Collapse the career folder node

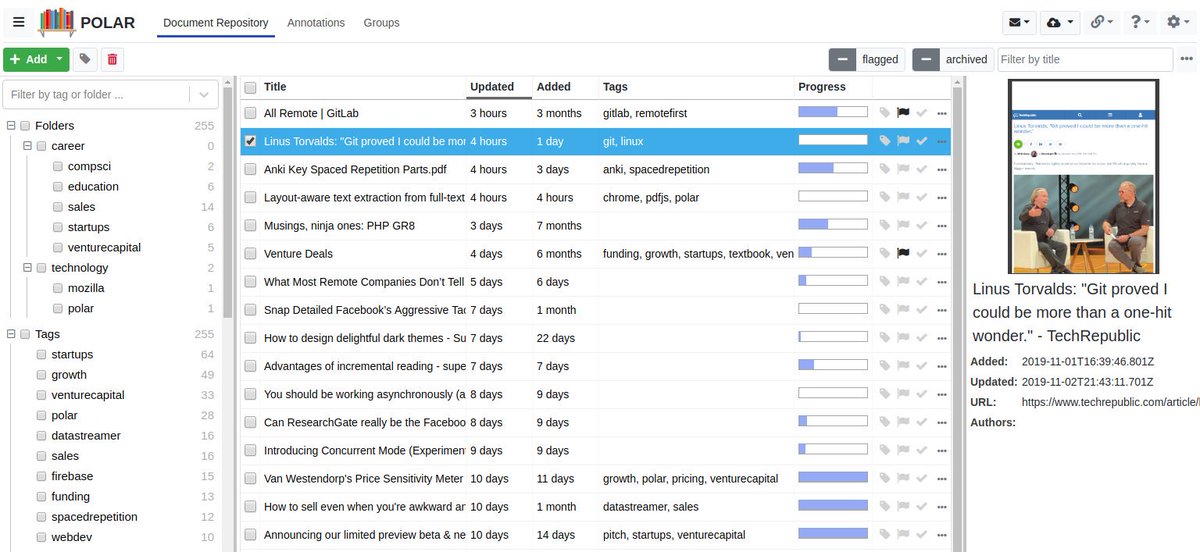(27, 146)
